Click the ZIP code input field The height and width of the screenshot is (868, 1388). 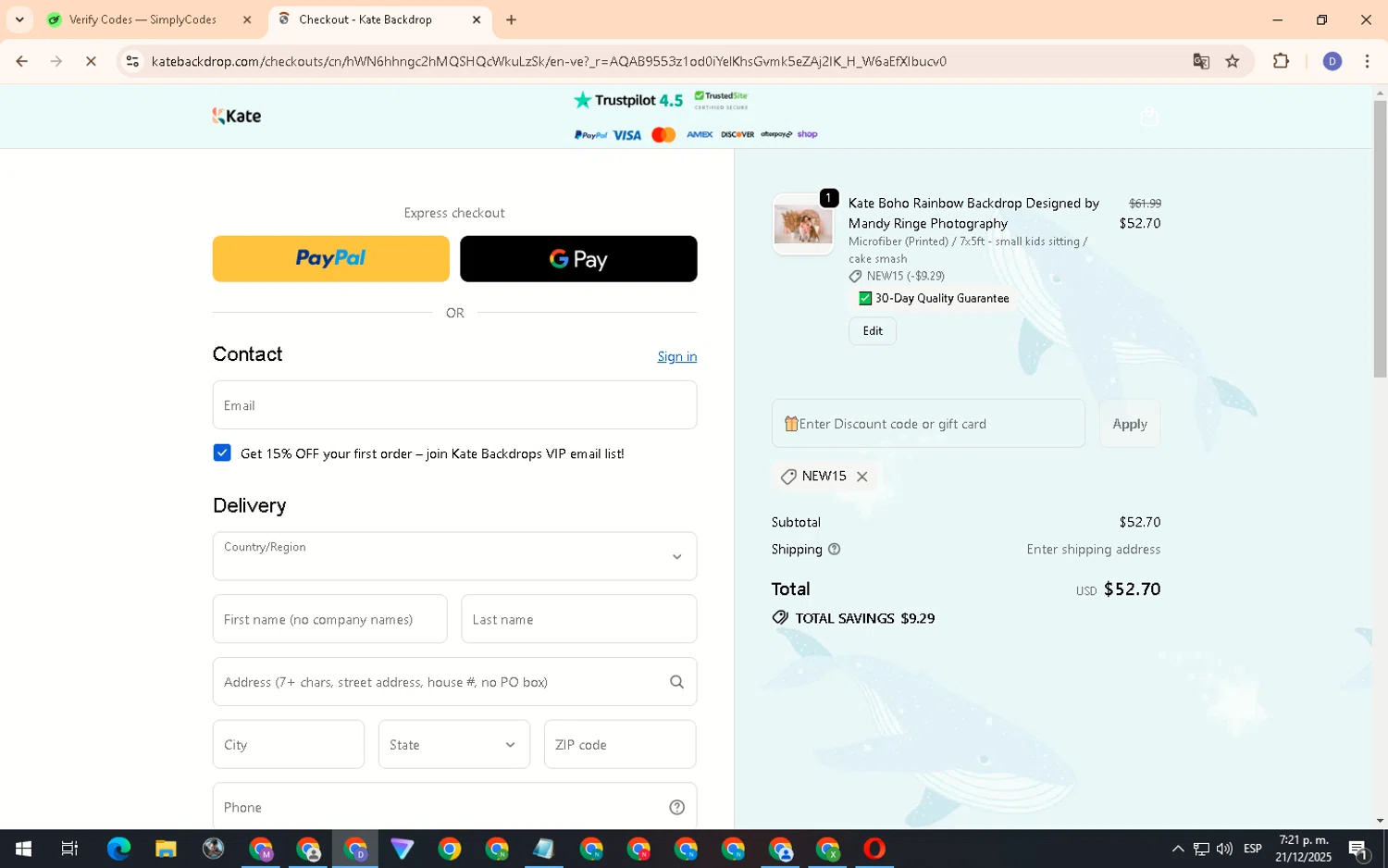tap(620, 744)
